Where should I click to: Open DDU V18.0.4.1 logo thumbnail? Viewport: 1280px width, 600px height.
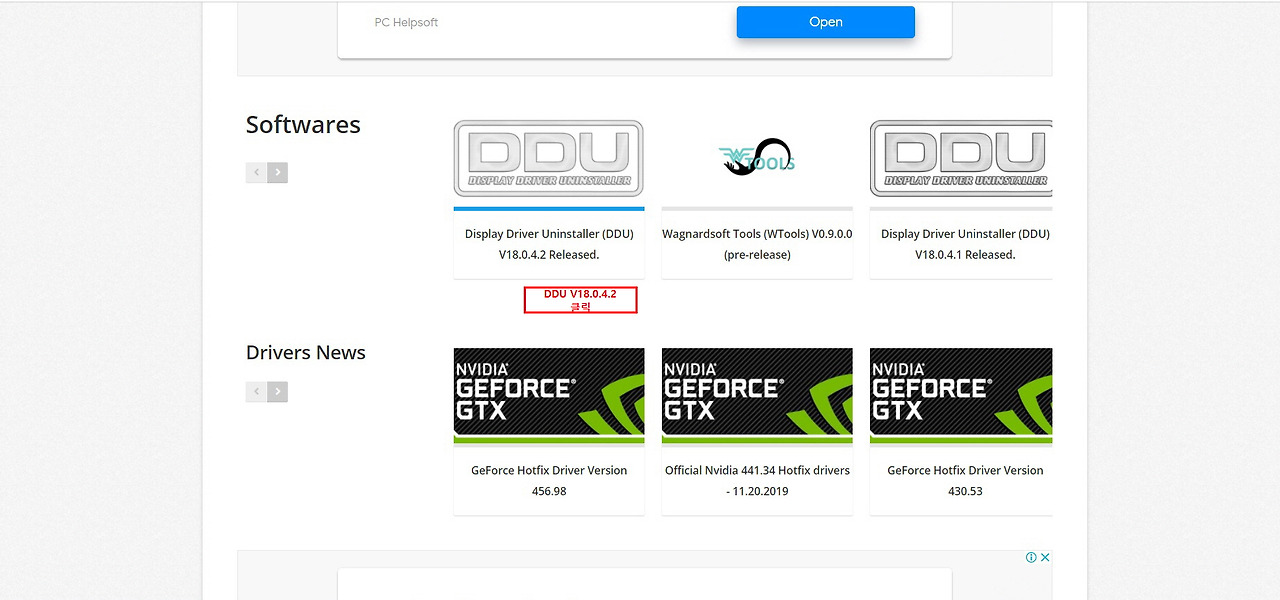point(961,159)
